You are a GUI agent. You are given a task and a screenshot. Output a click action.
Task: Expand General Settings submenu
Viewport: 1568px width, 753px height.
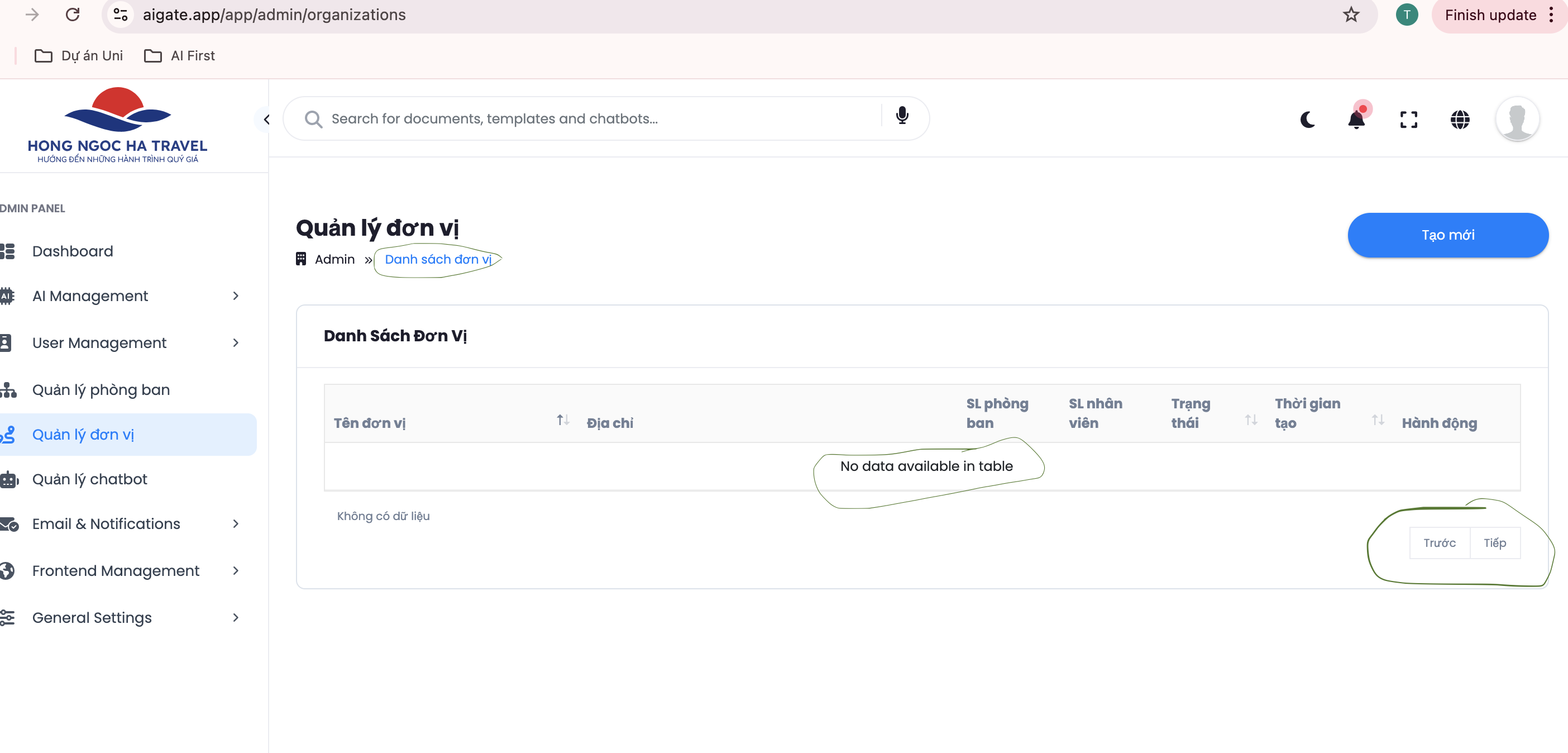point(236,617)
